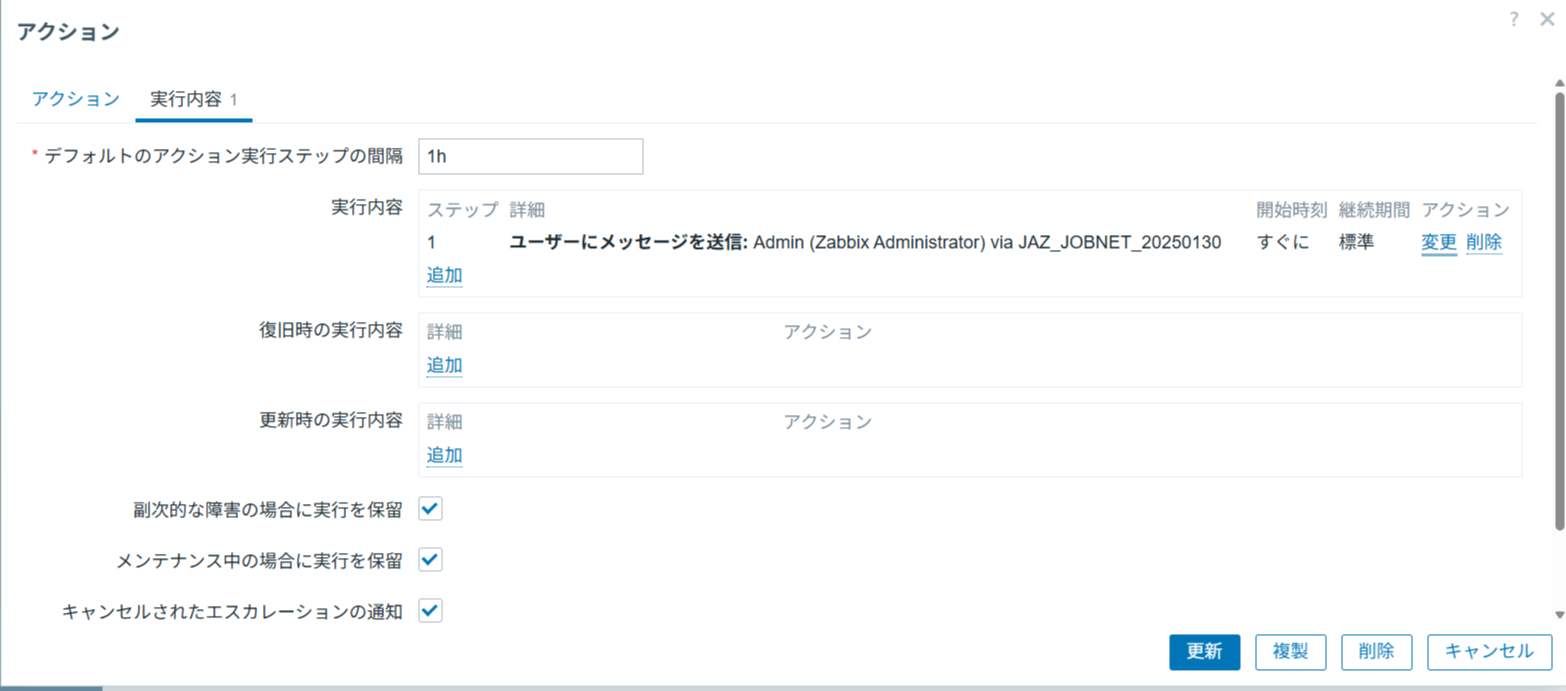Add an operation under 復旧時の実行内容
Image resolution: width=1566 pixels, height=691 pixels.
tap(444, 365)
